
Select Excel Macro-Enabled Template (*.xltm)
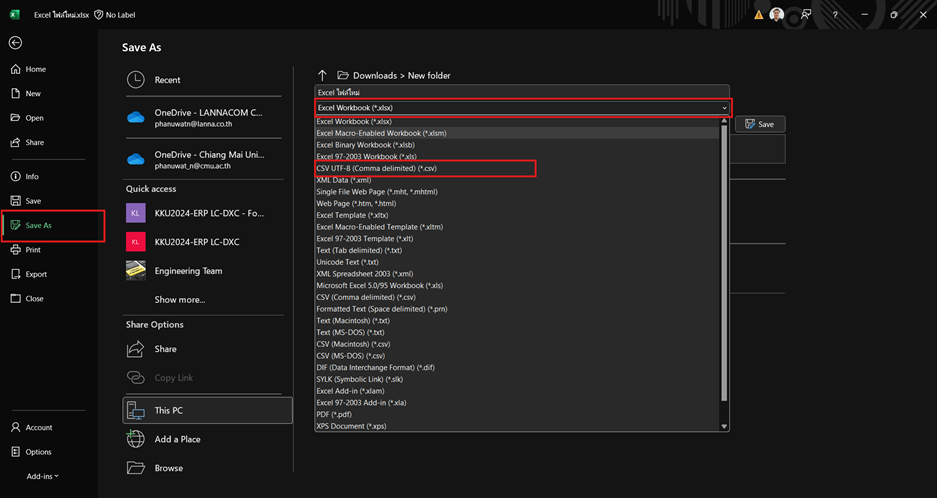(518, 227)
